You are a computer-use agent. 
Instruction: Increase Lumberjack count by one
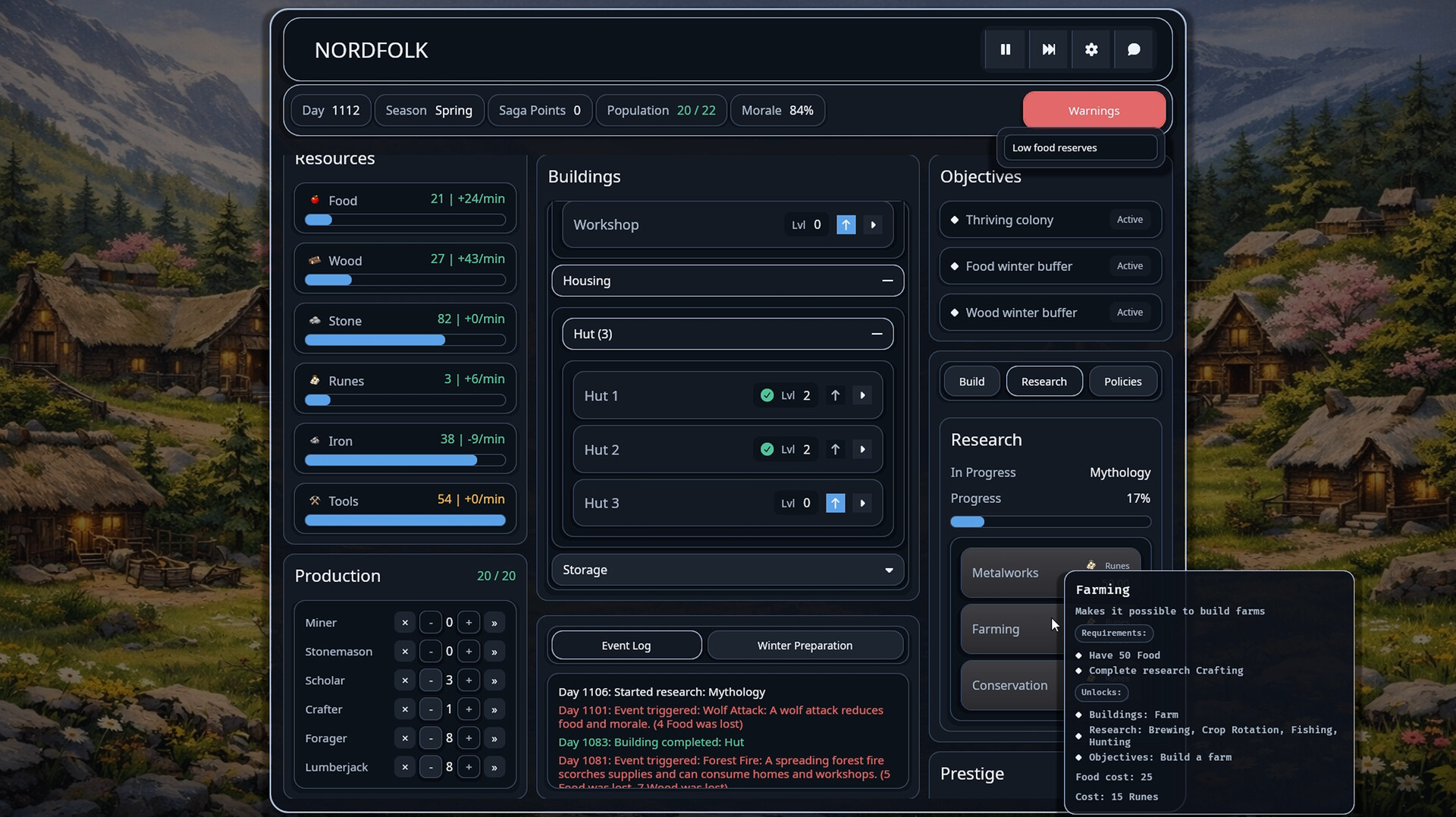[469, 767]
